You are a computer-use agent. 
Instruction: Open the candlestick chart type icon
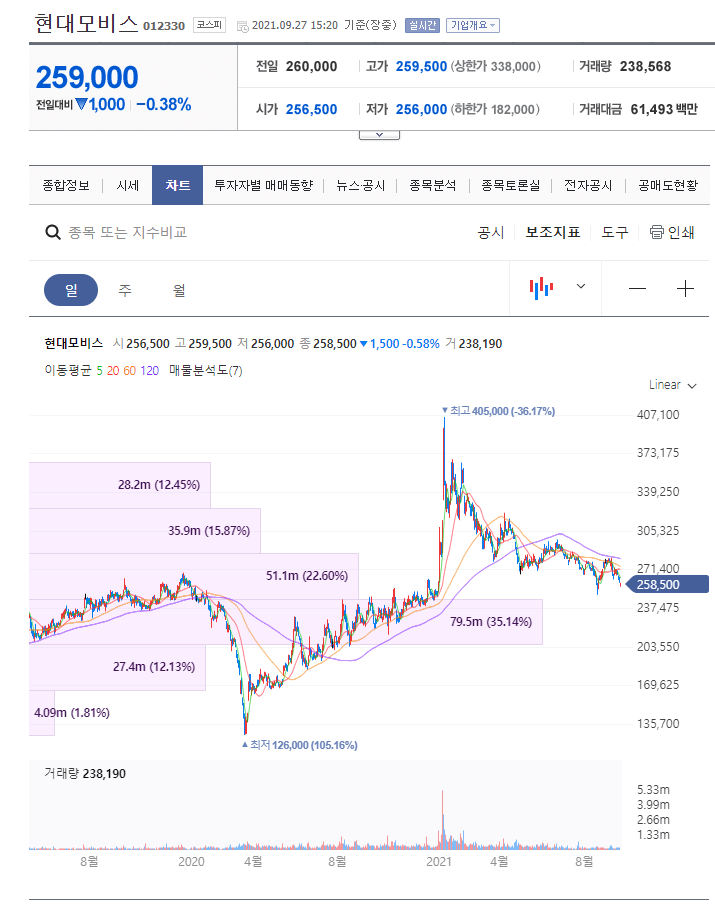point(541,288)
